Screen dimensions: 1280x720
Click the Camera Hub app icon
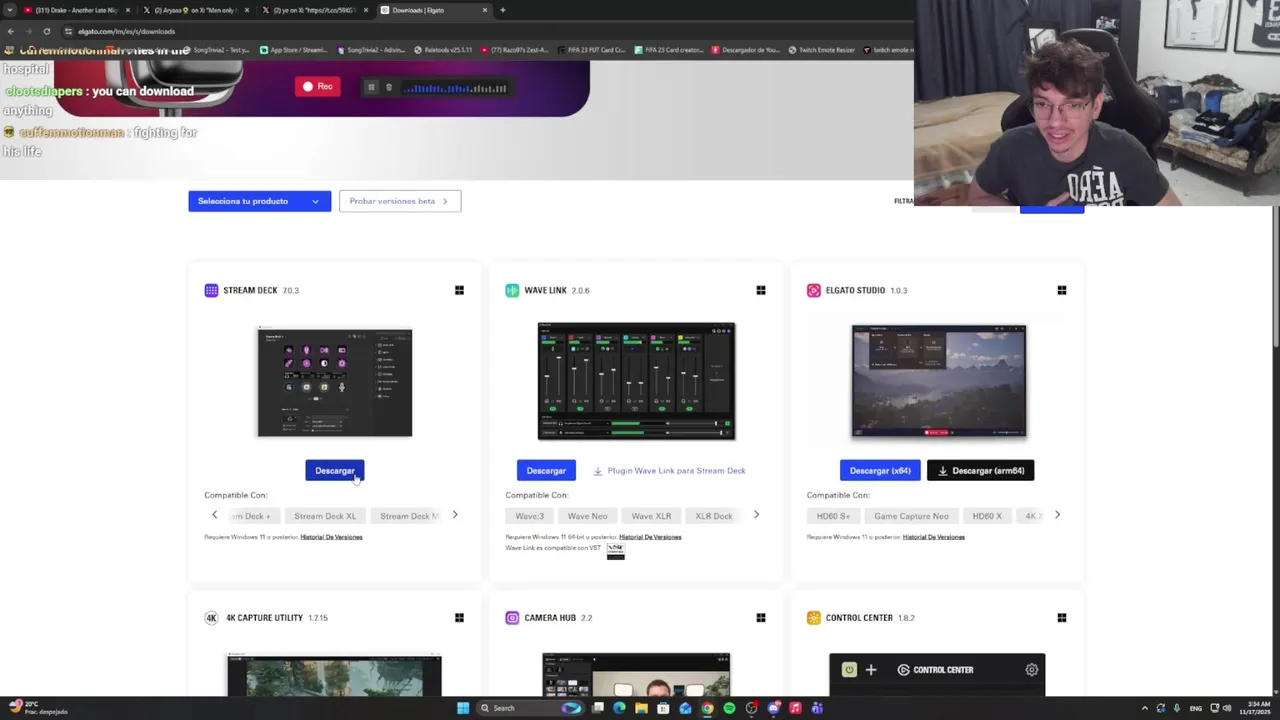click(x=512, y=618)
